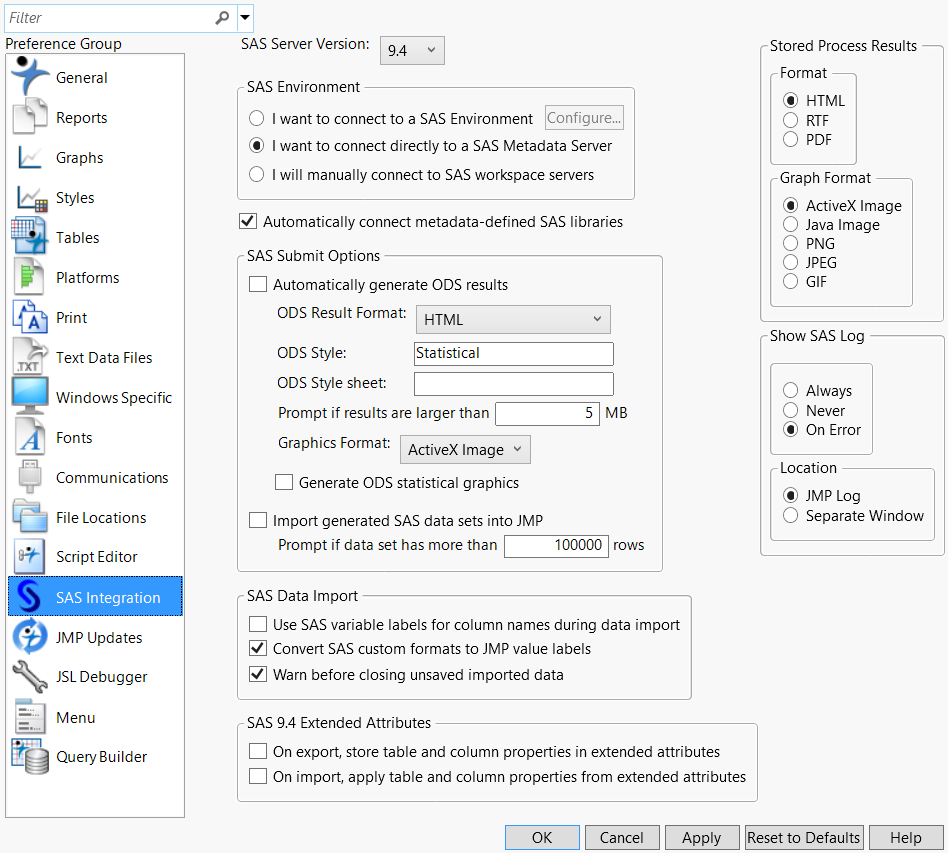
Task: Select the Fonts preference icon
Action: tap(30, 437)
